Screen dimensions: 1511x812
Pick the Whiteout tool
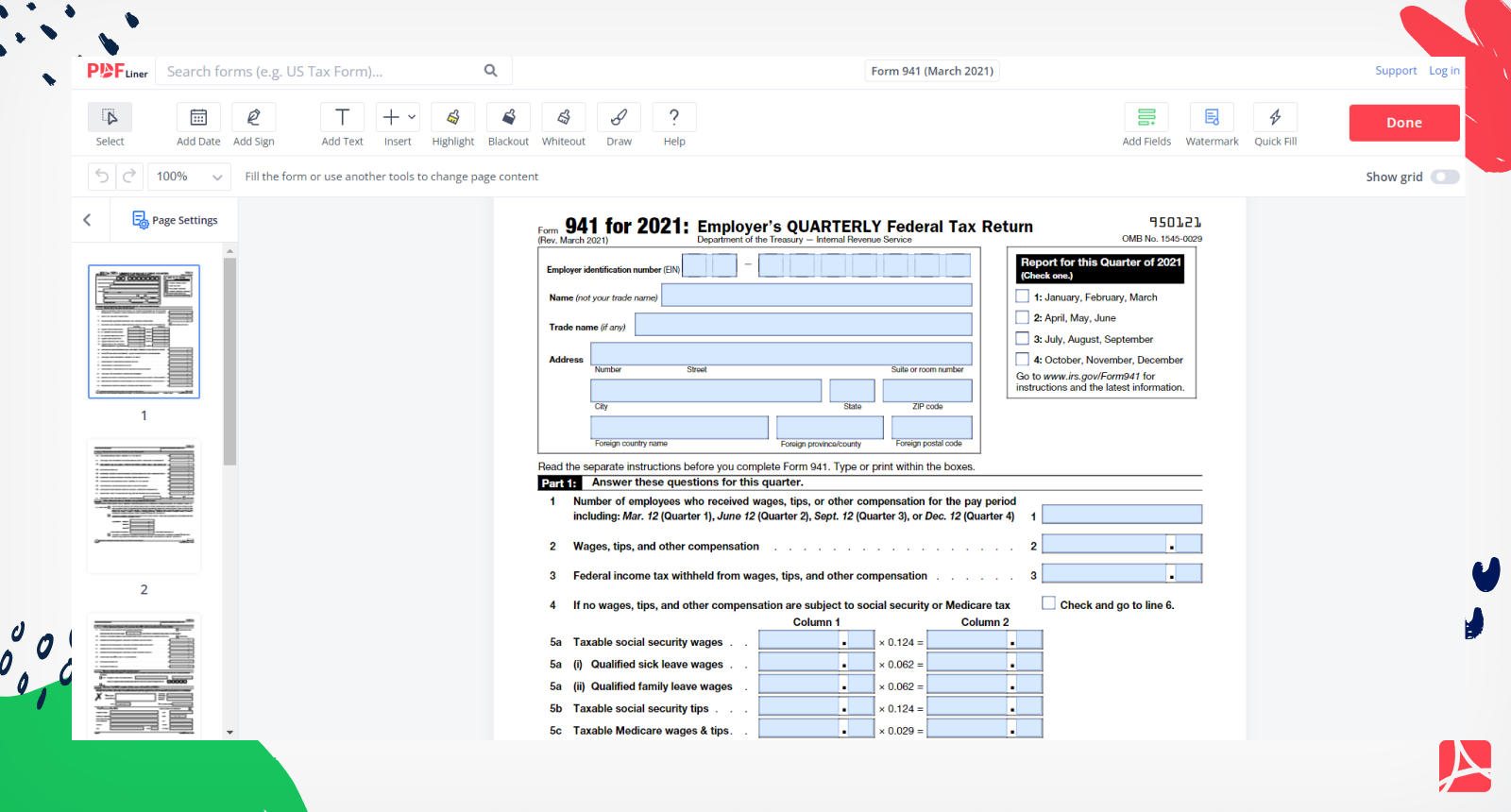tap(563, 118)
